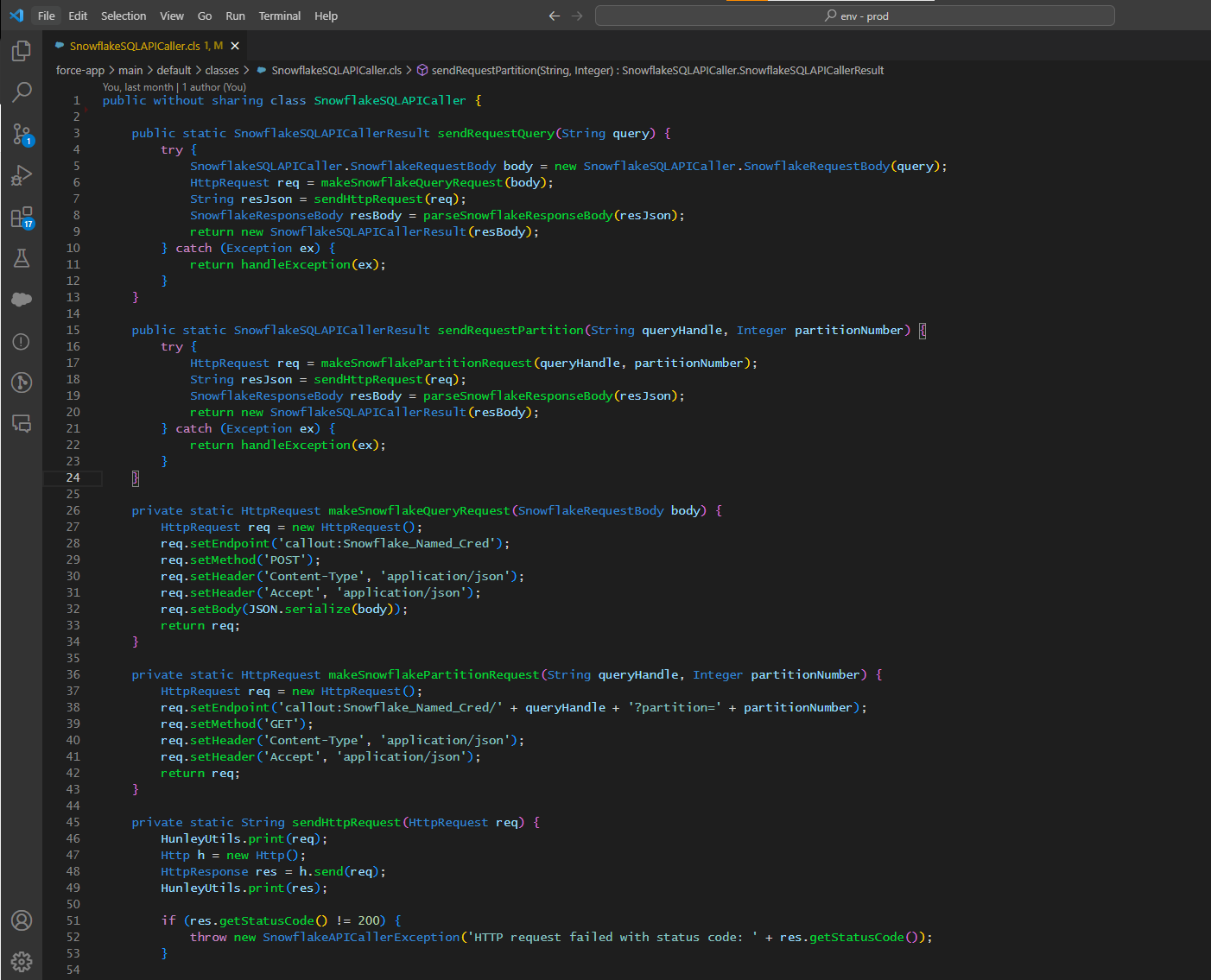The height and width of the screenshot is (980, 1211).
Task: Click the Accounts icon near the bottom
Action: coord(21,920)
